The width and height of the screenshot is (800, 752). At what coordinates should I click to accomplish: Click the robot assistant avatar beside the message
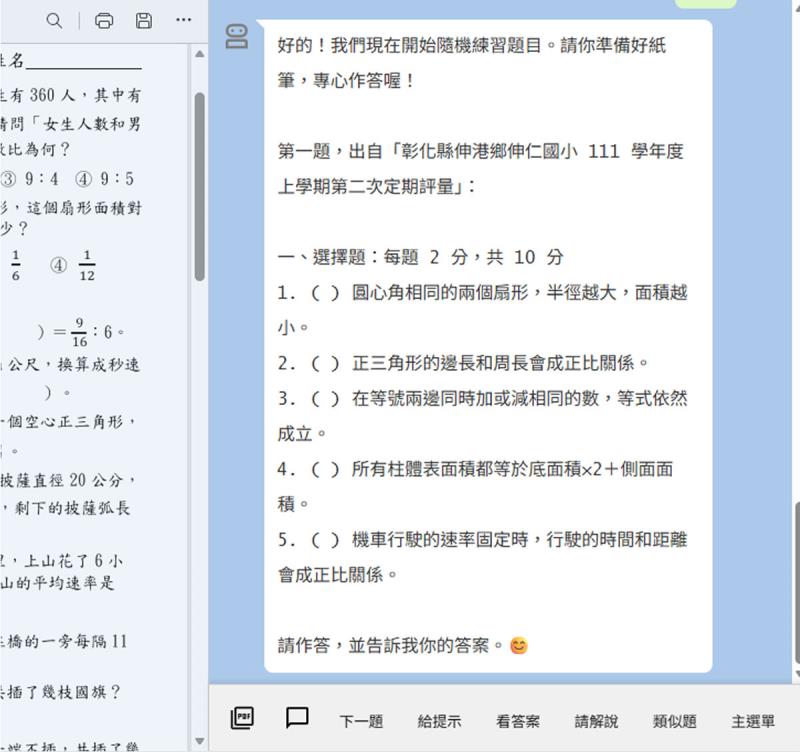tap(234, 37)
